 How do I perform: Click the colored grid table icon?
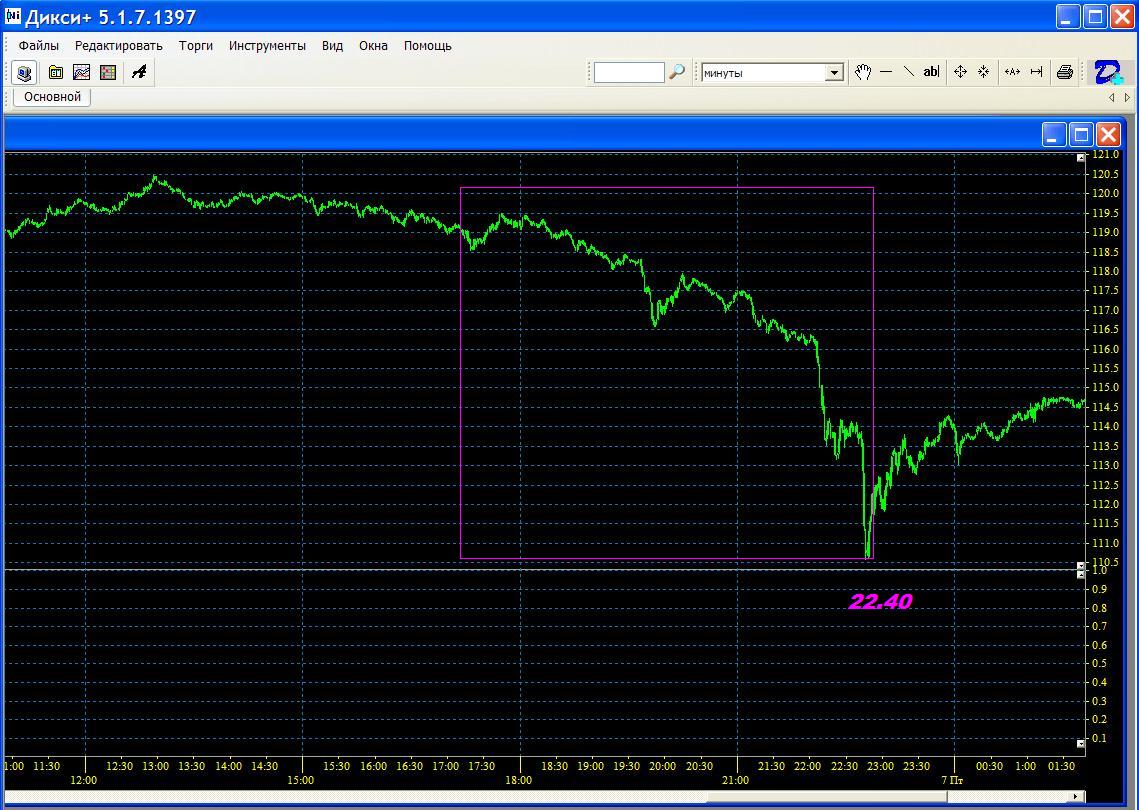108,72
